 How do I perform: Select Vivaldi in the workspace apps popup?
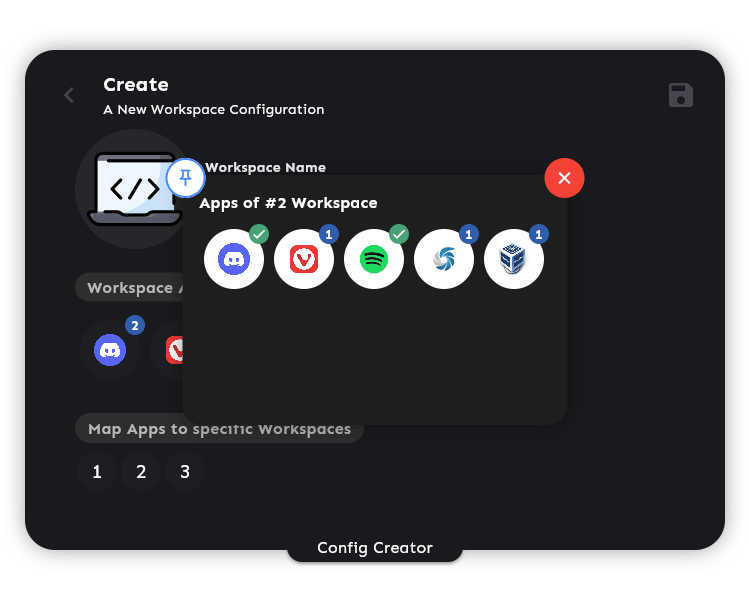click(303, 259)
